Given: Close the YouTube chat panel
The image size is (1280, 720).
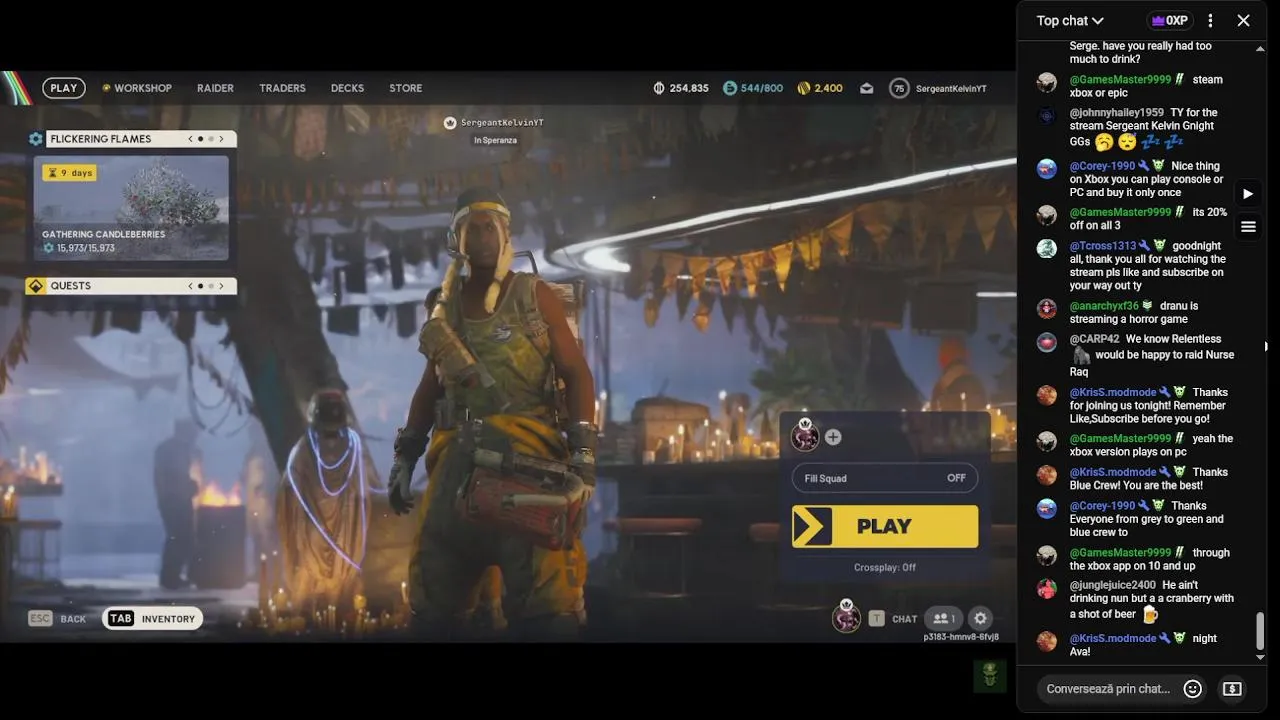Looking at the screenshot, I should click(1243, 20).
